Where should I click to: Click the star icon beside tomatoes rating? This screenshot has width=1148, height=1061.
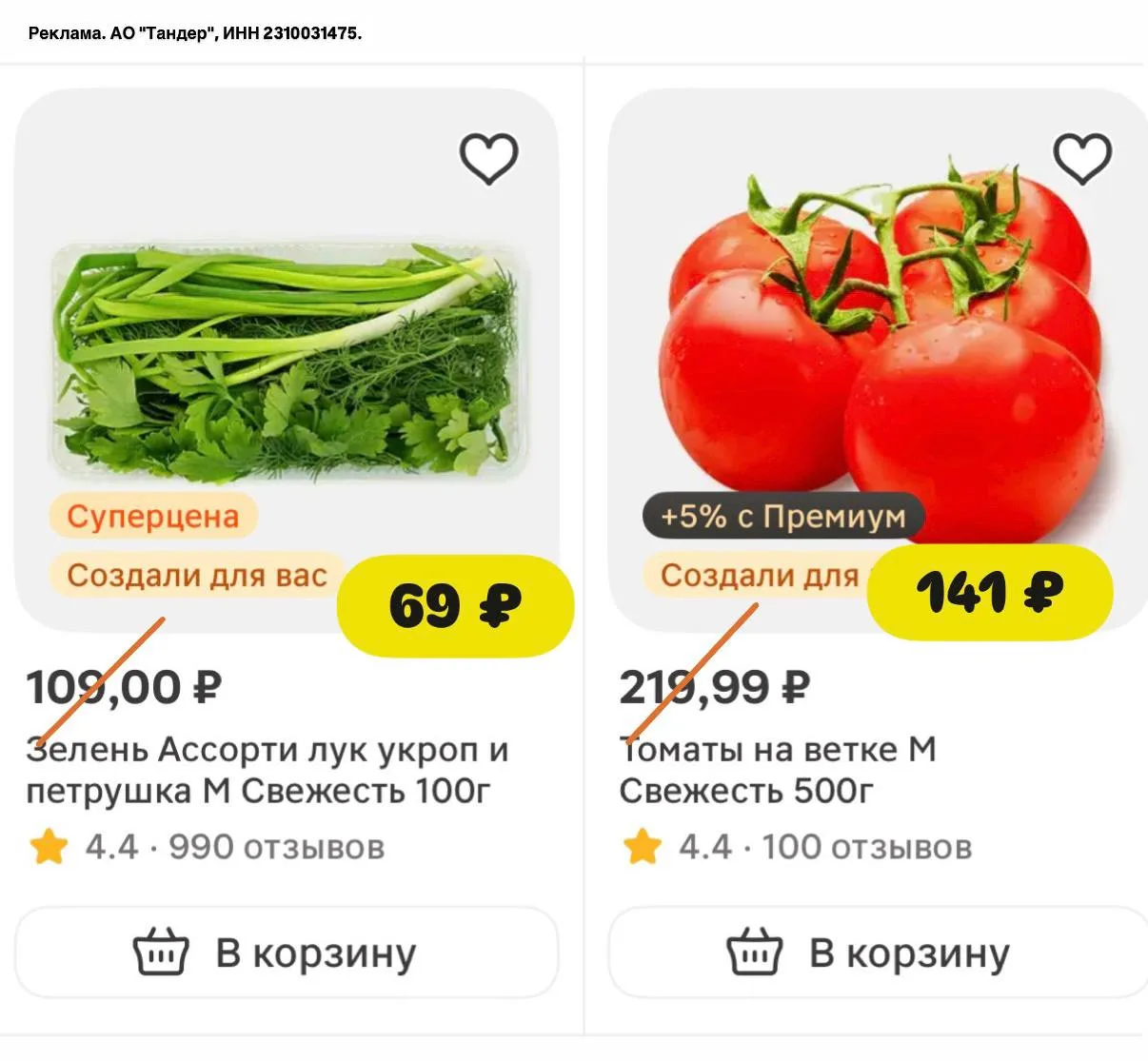pyautogui.click(x=642, y=846)
